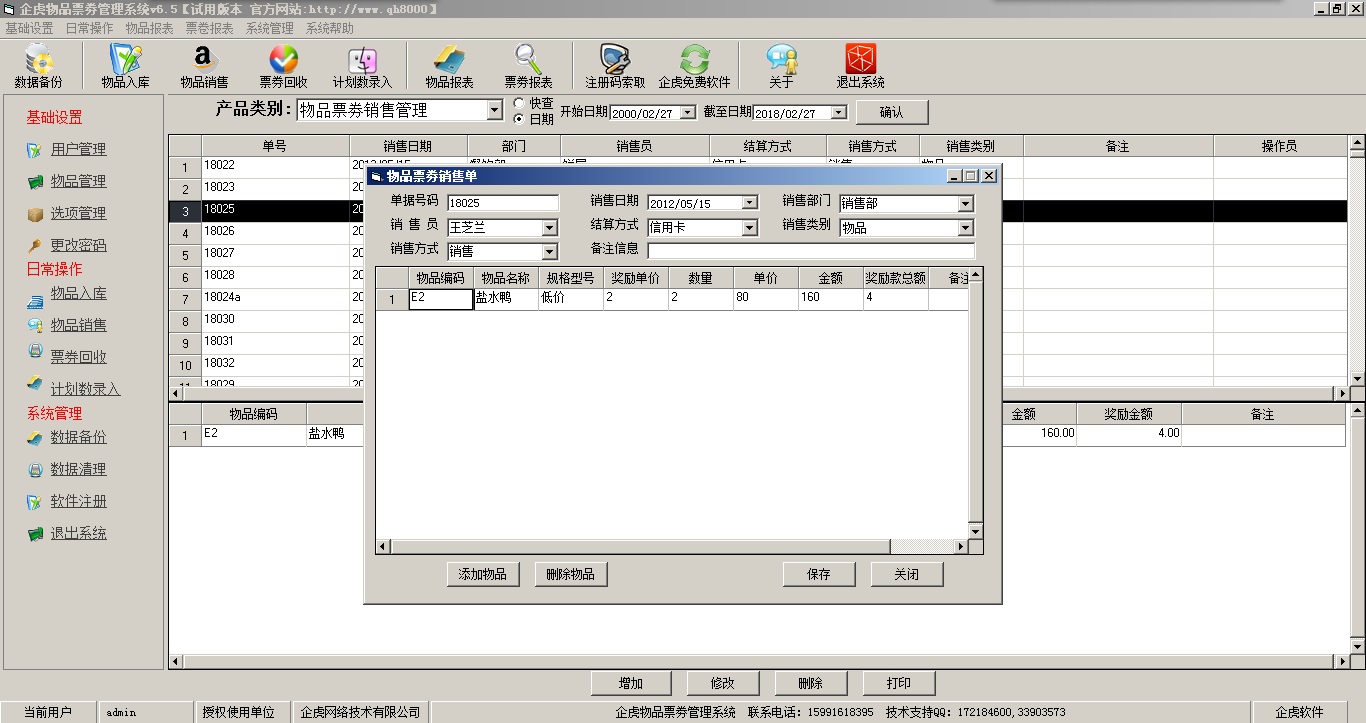Expand the 销售员 dropdown
Image resolution: width=1366 pixels, height=723 pixels.
[x=549, y=227]
